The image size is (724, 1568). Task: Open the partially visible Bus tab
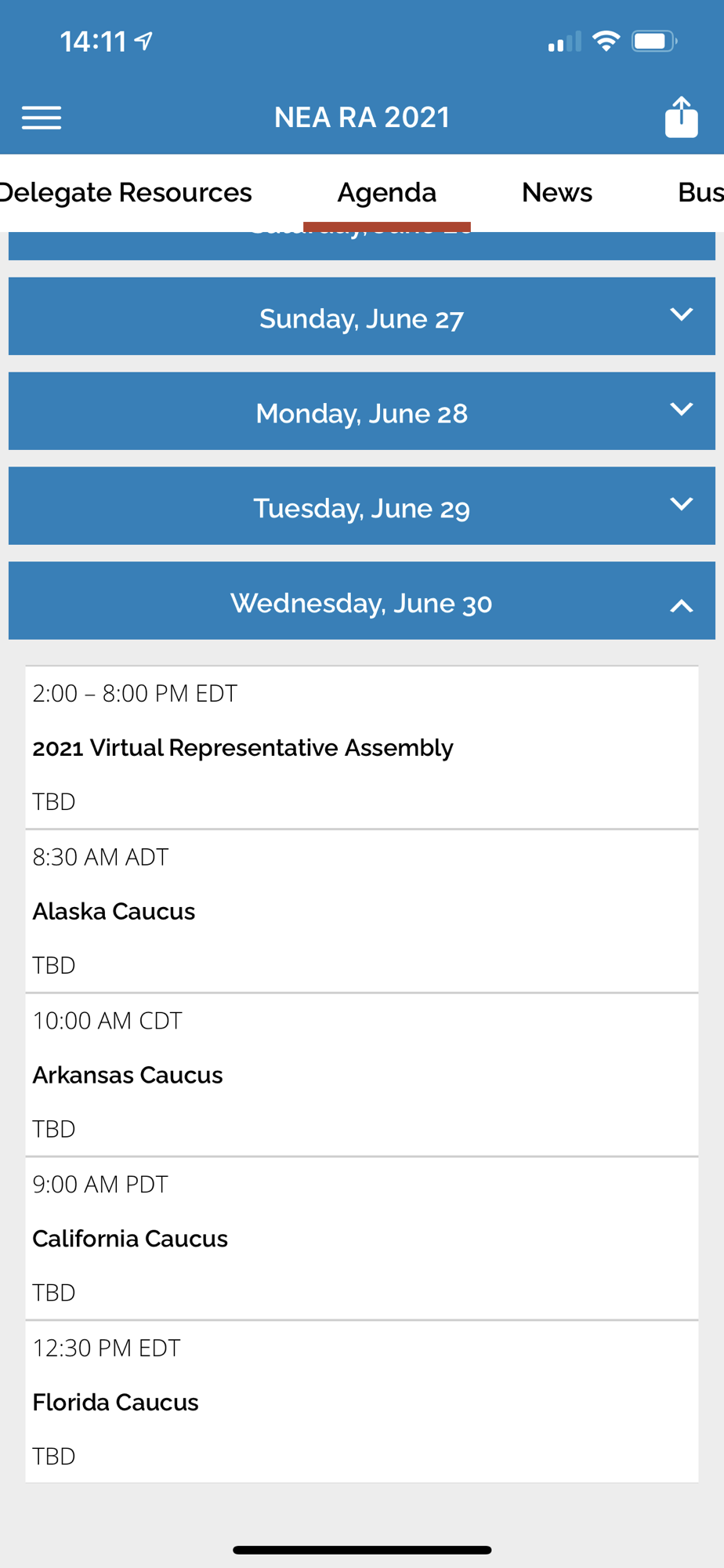click(700, 193)
